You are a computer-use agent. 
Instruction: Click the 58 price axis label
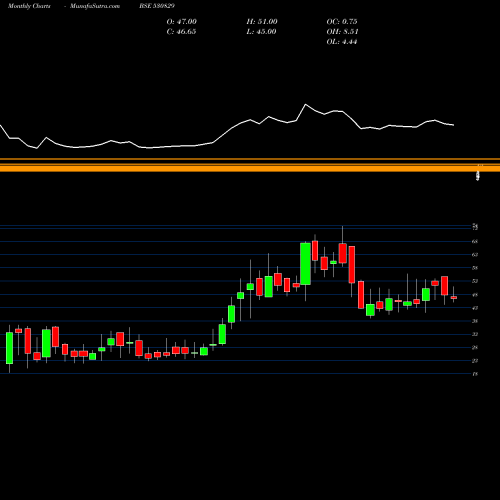point(475,268)
